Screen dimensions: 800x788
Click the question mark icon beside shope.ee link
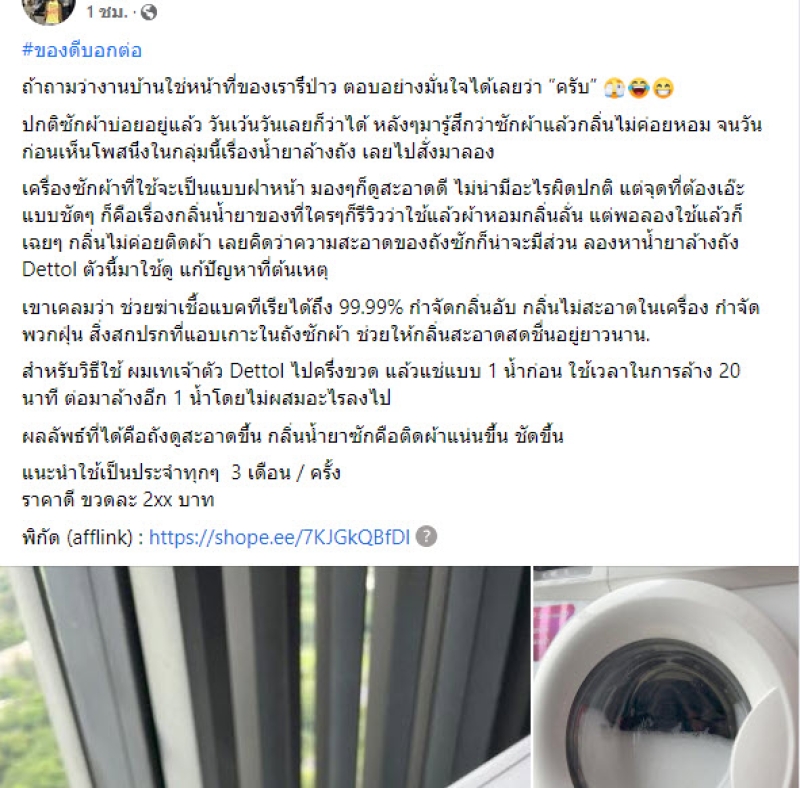point(427,536)
